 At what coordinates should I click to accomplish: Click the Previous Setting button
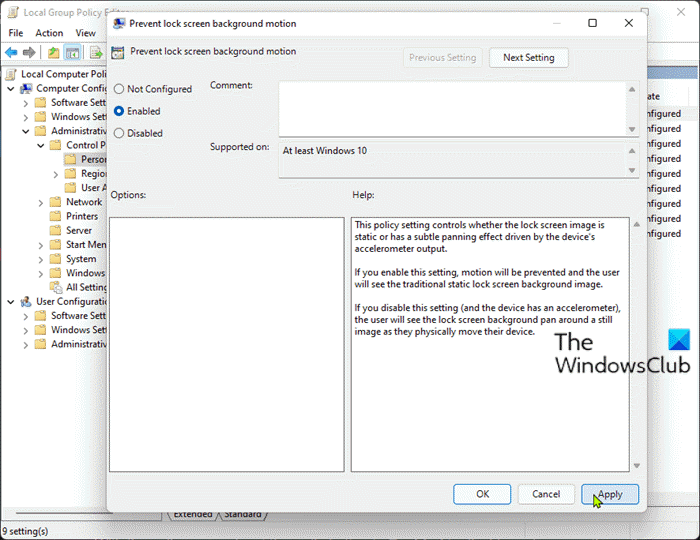click(442, 58)
